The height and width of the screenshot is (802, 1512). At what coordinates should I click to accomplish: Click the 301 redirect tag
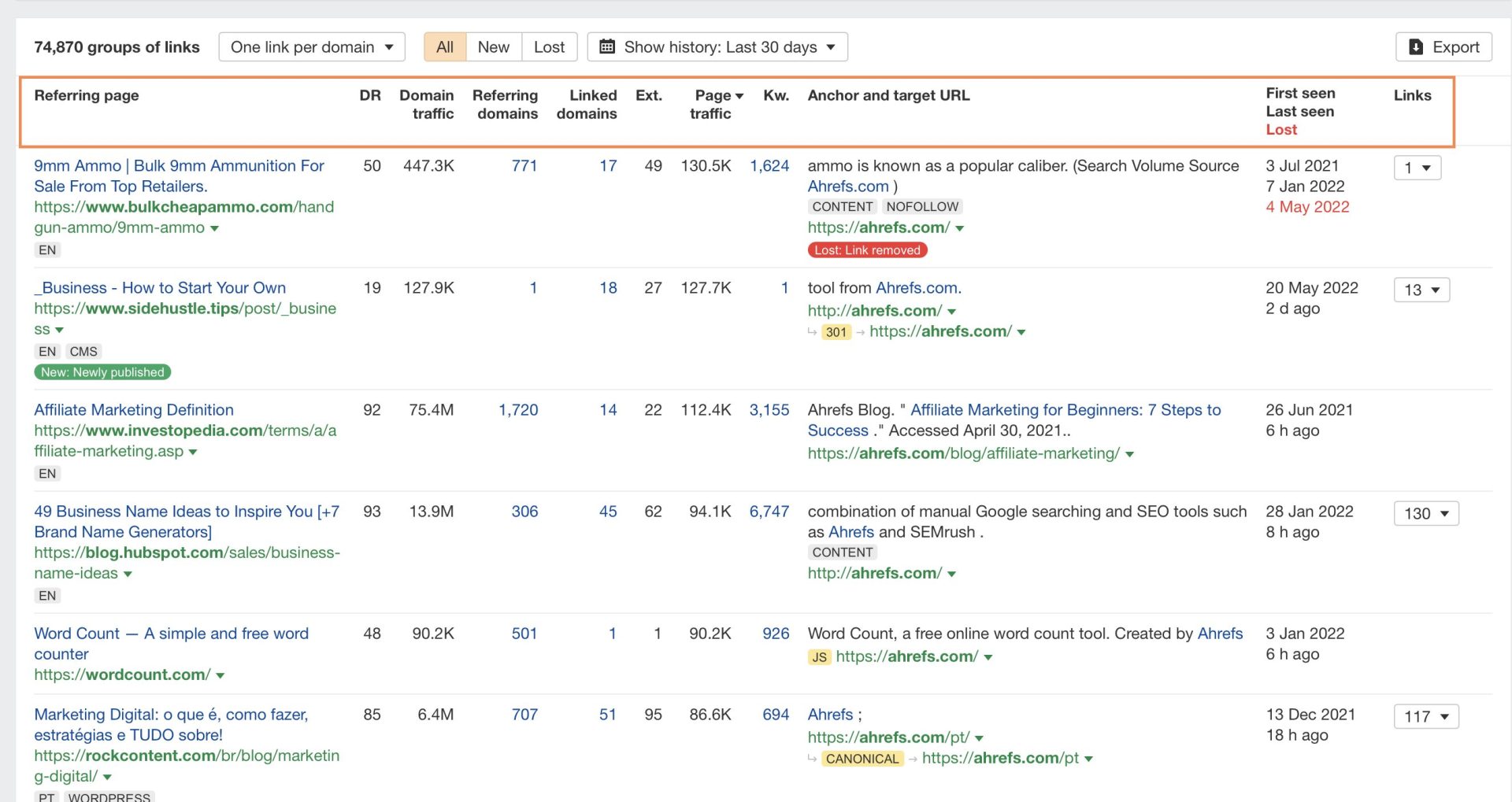point(836,332)
